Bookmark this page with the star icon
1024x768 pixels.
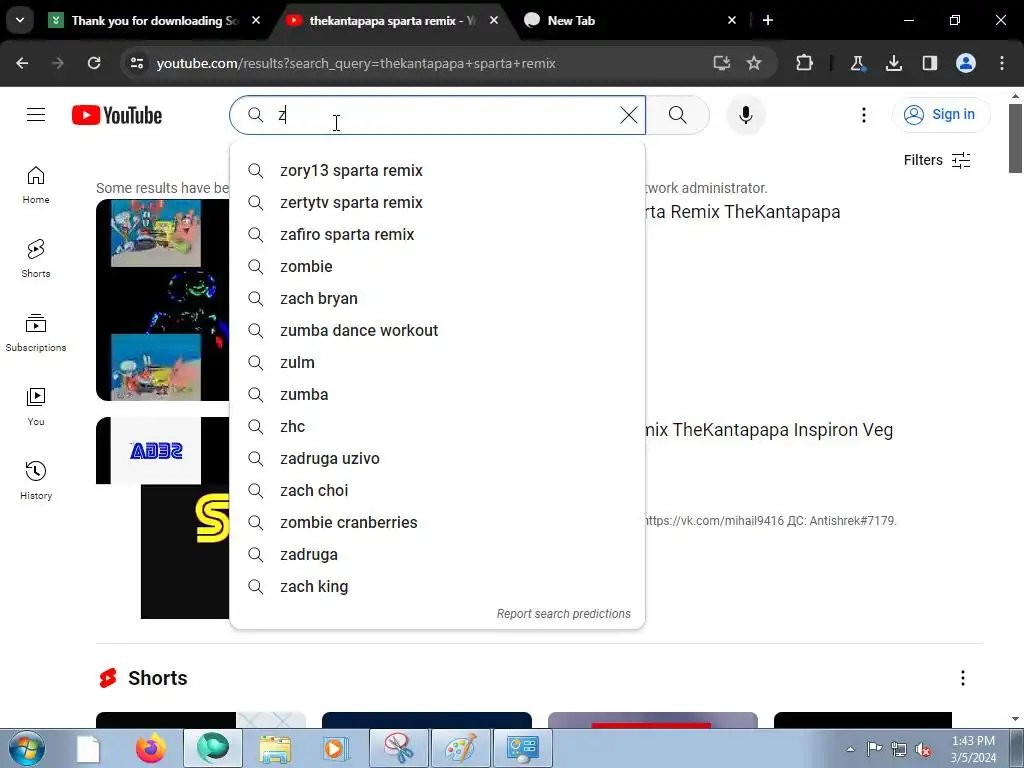tap(754, 63)
